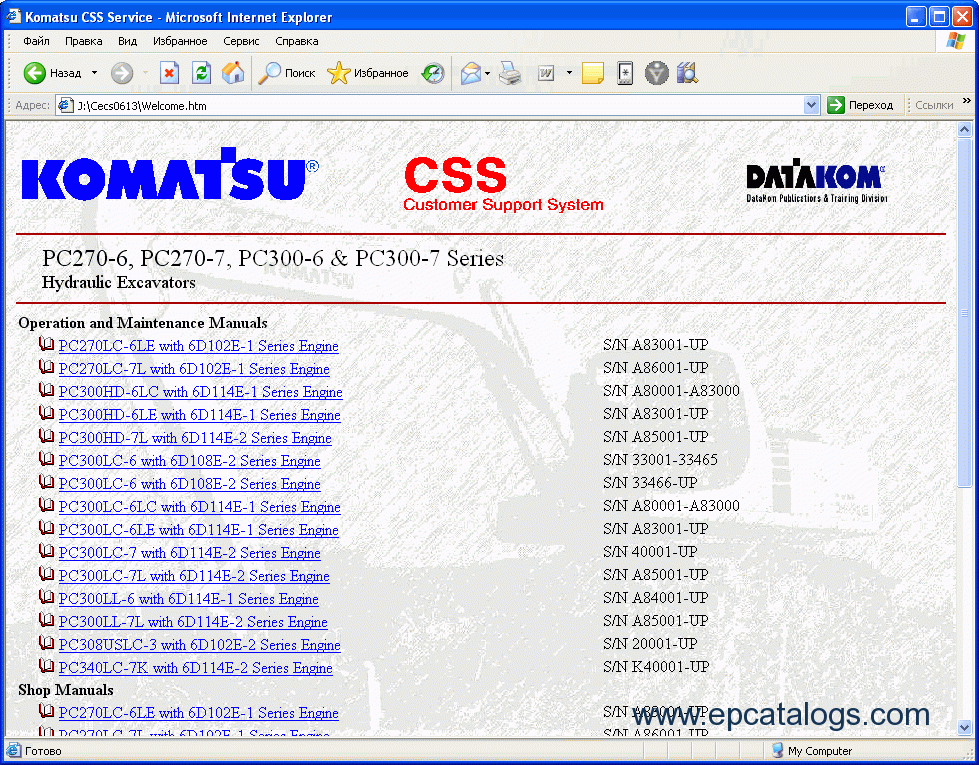
Task: Open PC300HD-6LE with 6D114E-1 manual link
Action: click(x=200, y=415)
